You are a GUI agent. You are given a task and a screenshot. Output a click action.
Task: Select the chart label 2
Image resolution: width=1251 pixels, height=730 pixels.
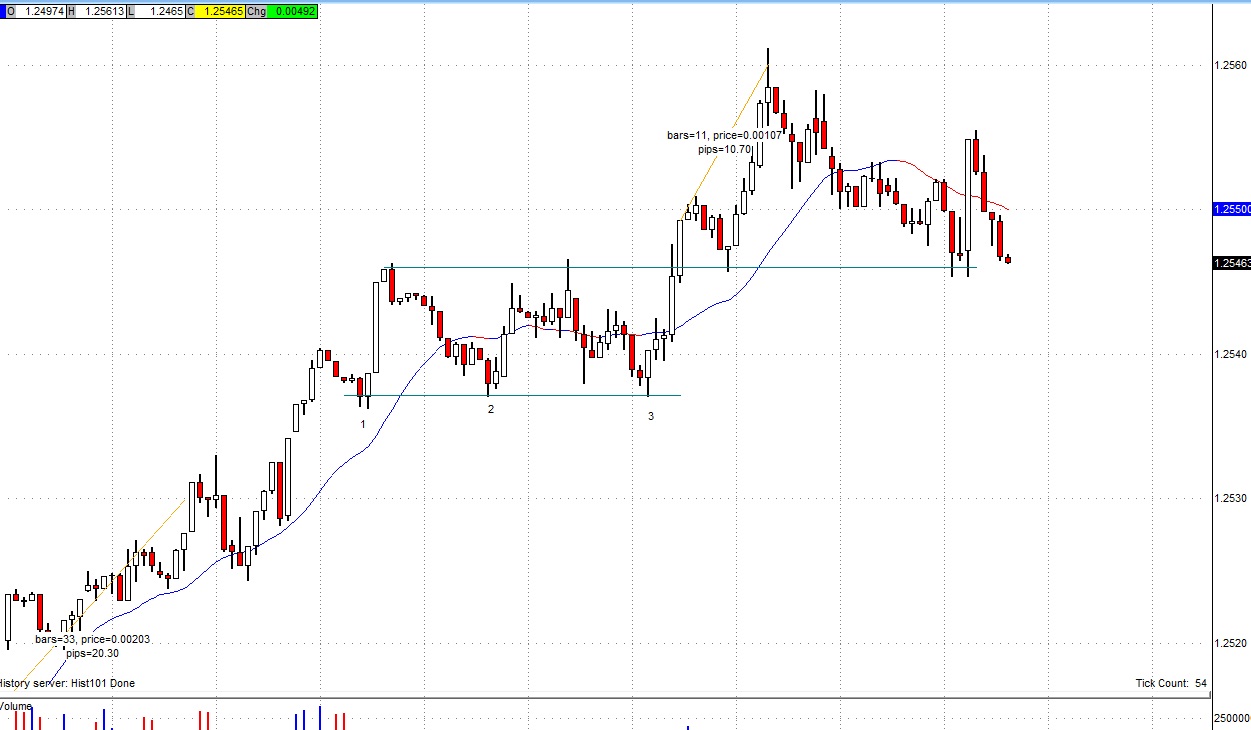click(491, 409)
